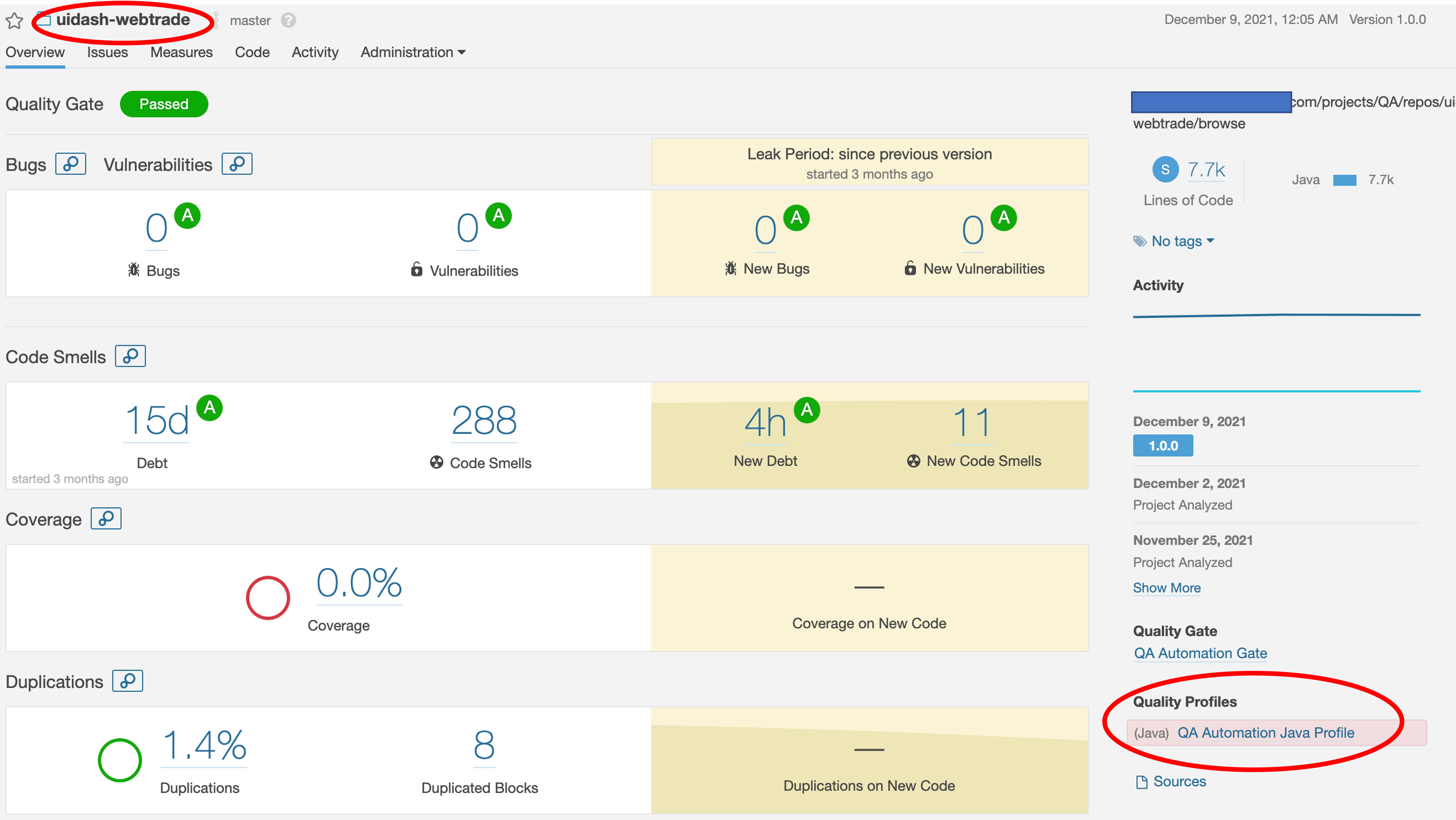Open Bugs details via key icon

pos(71,164)
